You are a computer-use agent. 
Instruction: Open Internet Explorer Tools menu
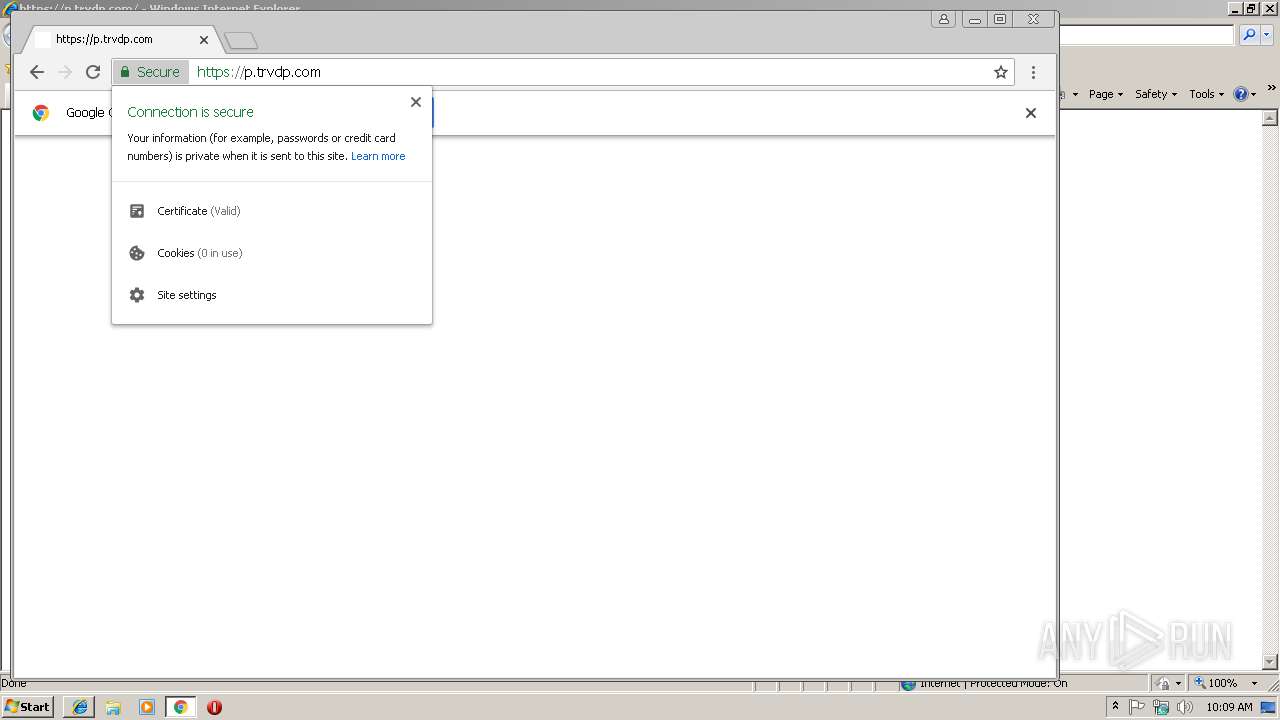1207,94
